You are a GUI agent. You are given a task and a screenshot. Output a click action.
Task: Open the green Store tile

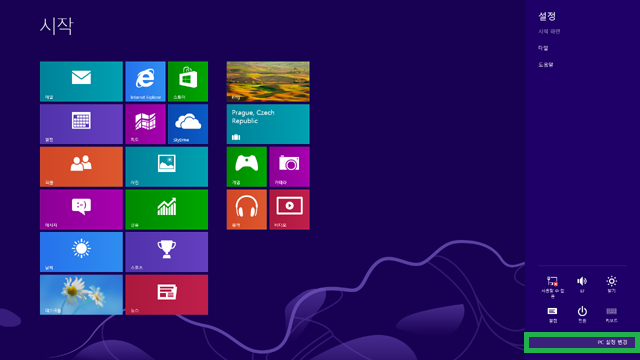[188, 81]
